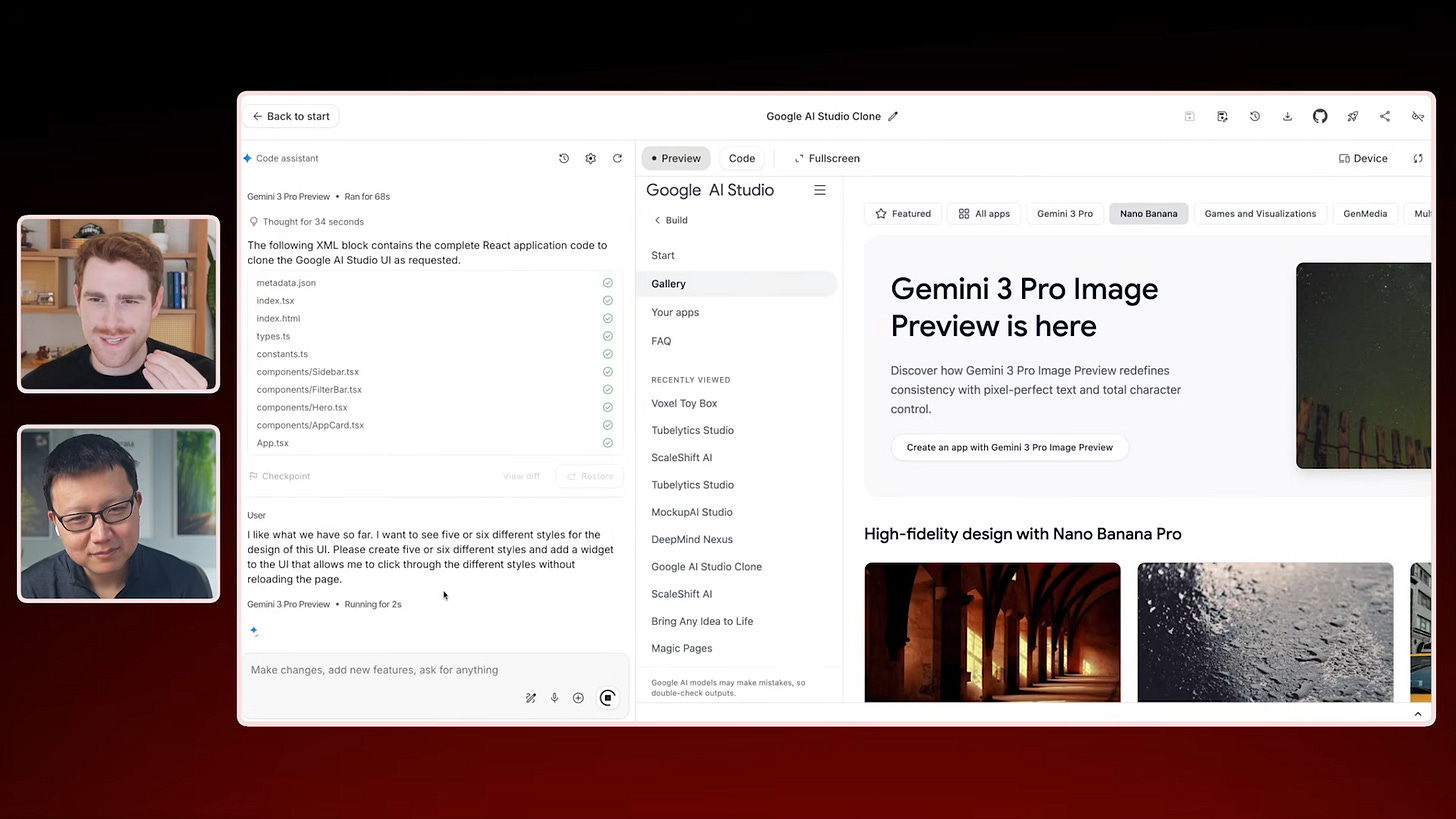Open the Device selector
The image size is (1456, 819).
coord(1363,158)
